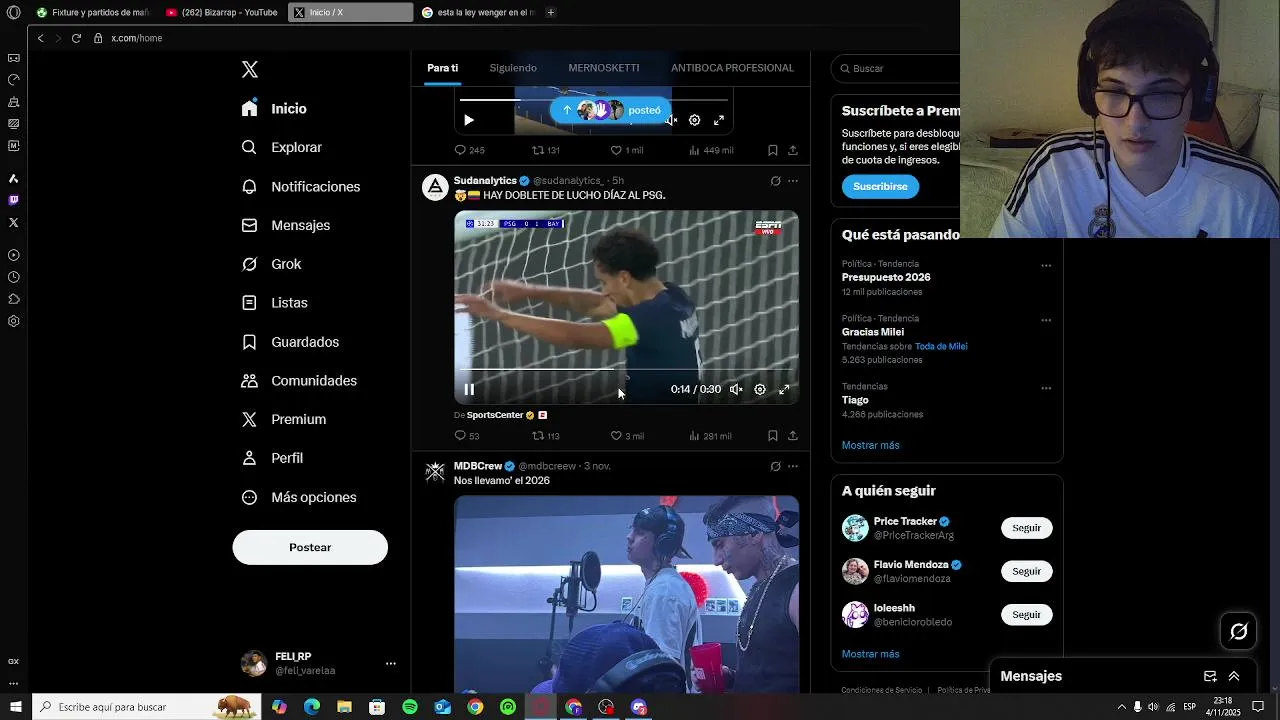Open more options for Gracias Milei trend
1280x720 pixels.
pyautogui.click(x=1046, y=320)
